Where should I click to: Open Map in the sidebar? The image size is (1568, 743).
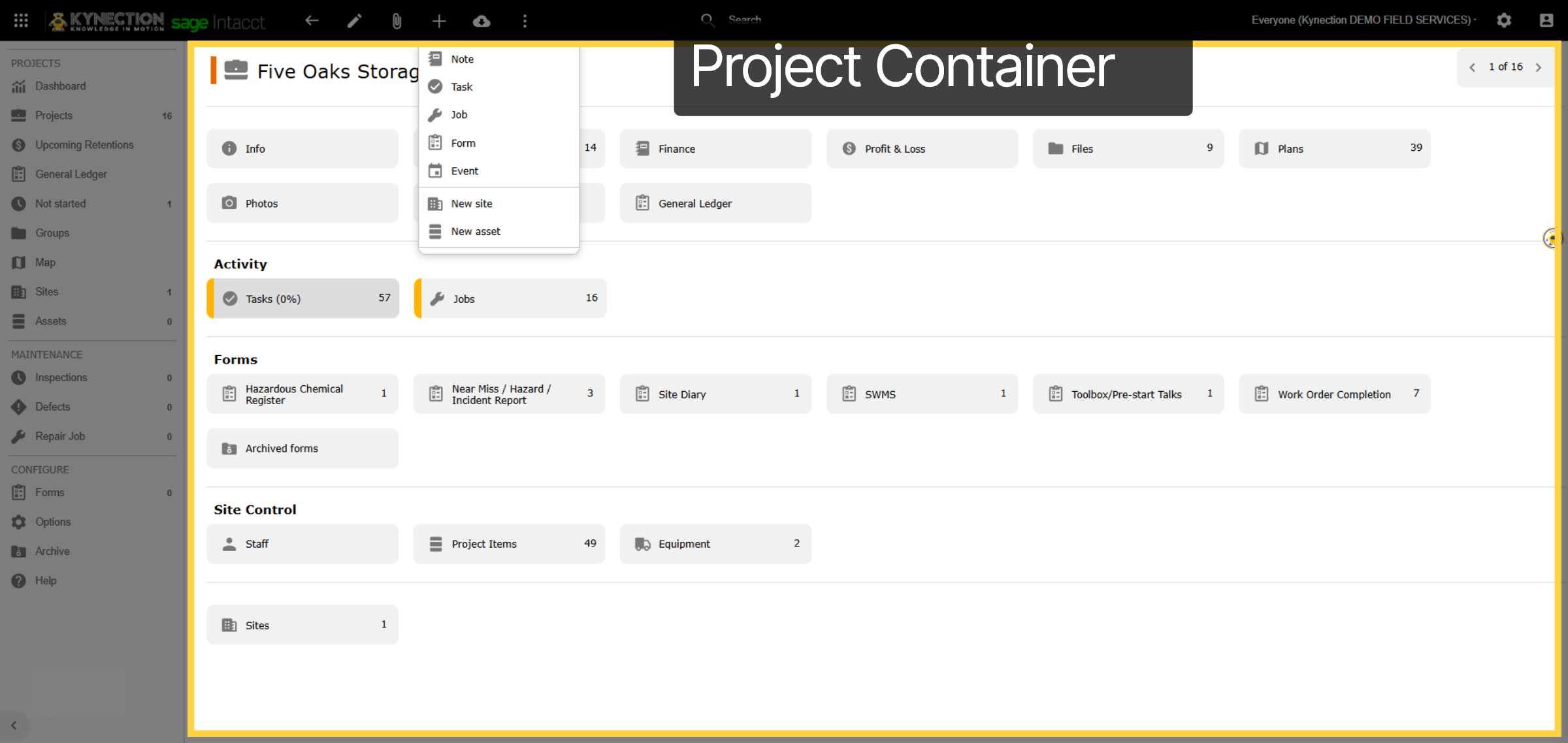pos(92,262)
